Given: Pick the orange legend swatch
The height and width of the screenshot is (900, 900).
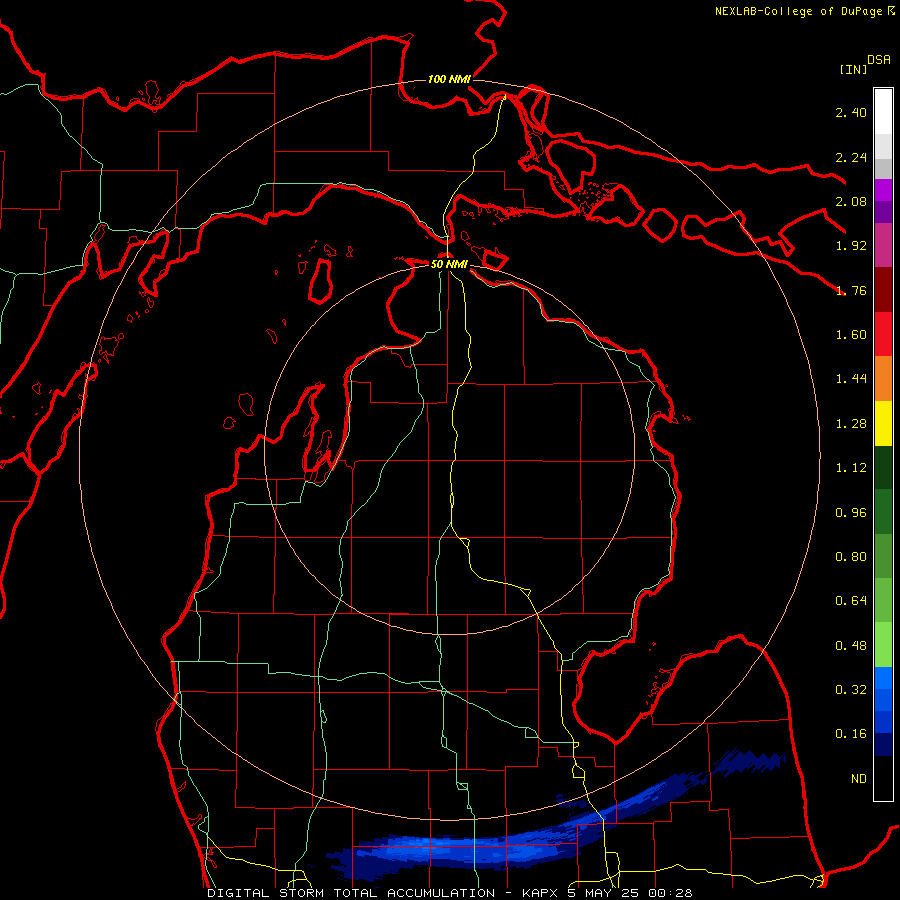Looking at the screenshot, I should [883, 379].
